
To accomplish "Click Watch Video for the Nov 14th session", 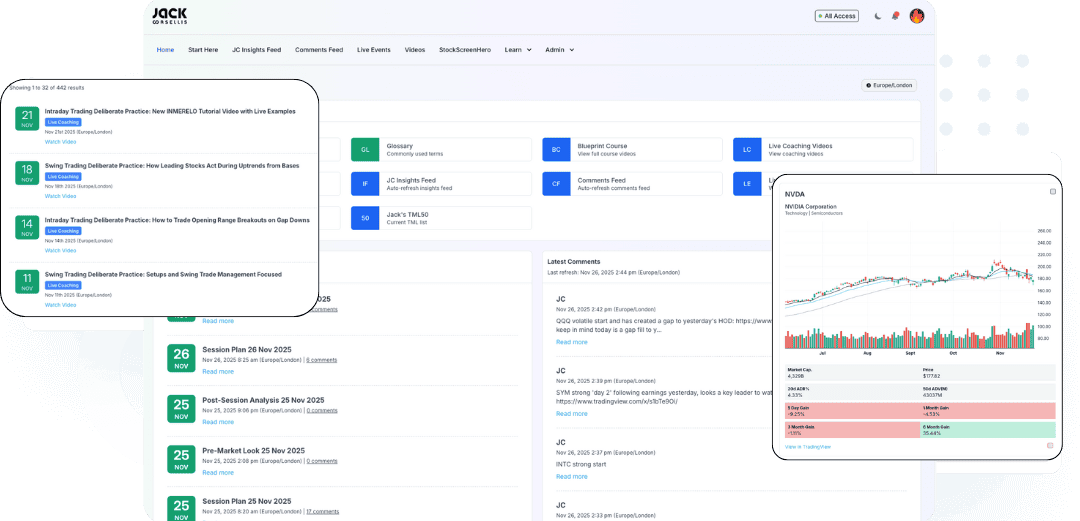I will 61,251.
